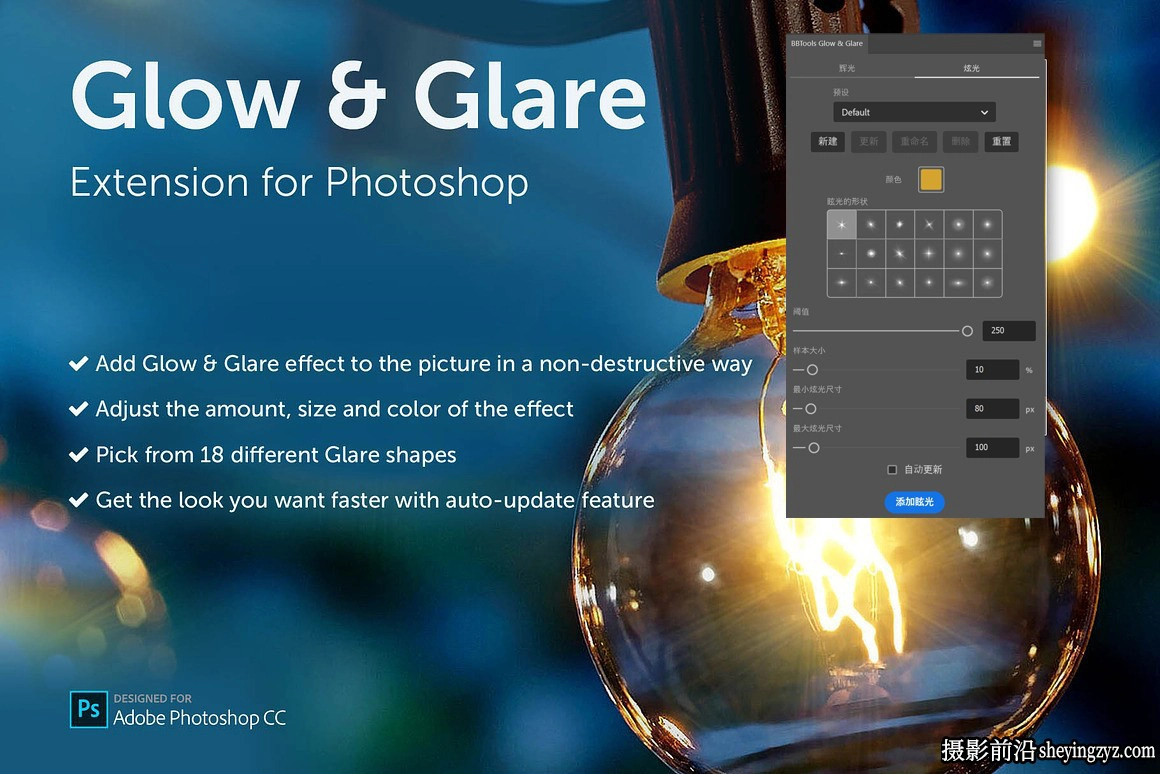Select the first glare shape in the third row
Viewport: 1160px width, 774px height.
841,283
